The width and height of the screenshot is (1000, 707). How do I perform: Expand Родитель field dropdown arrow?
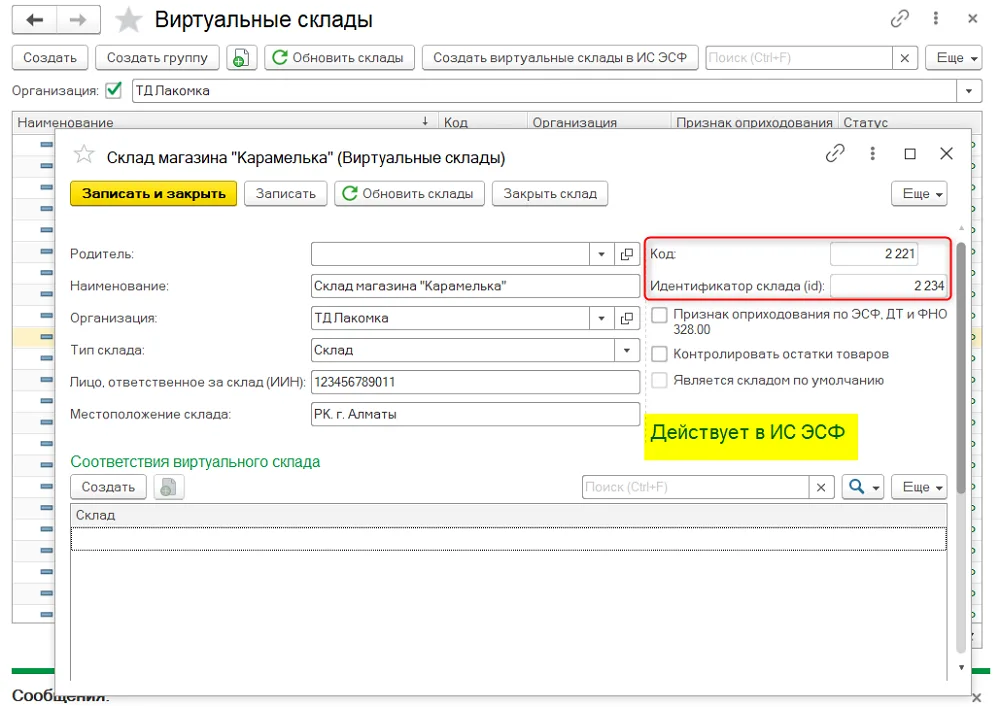pyautogui.click(x=601, y=254)
